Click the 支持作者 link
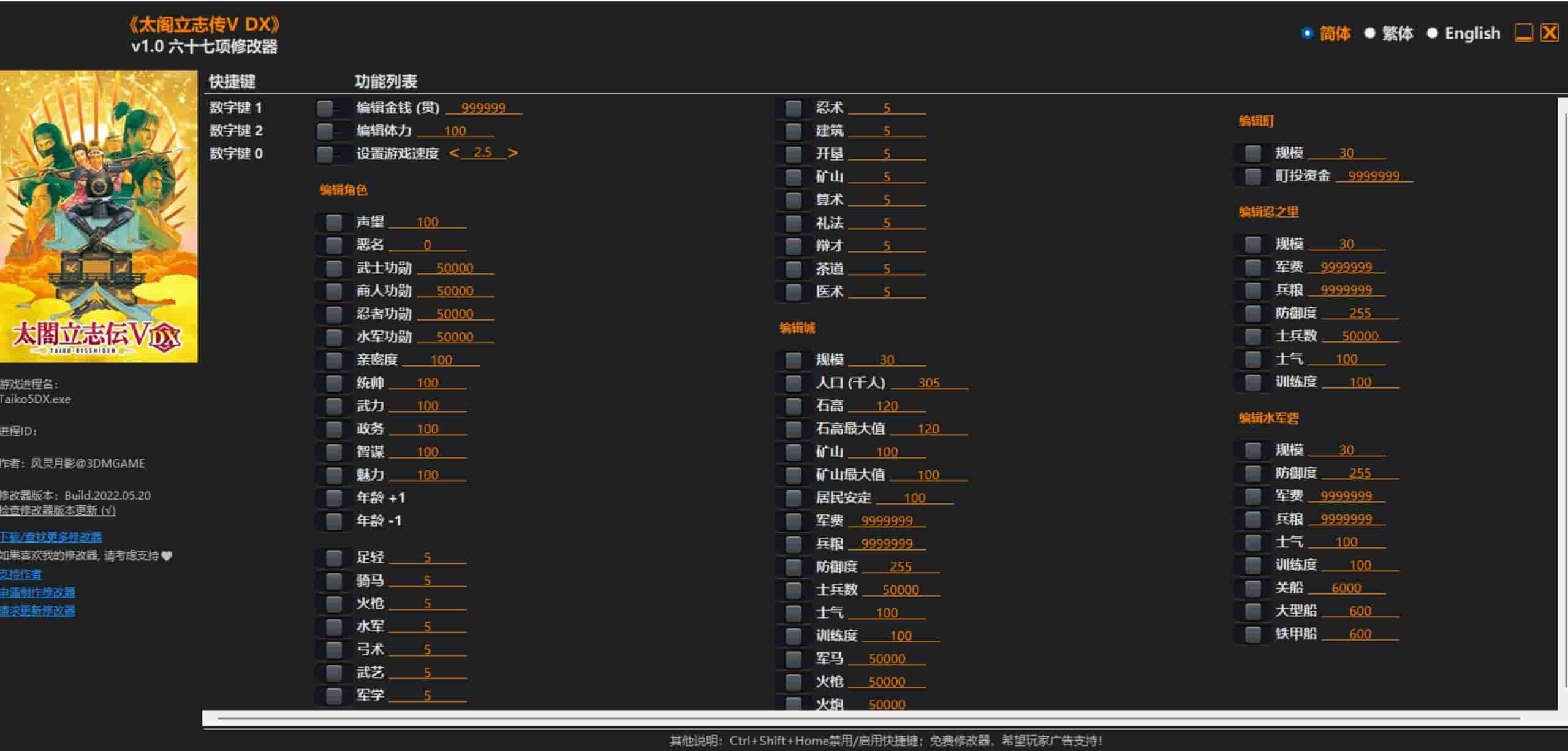The width and height of the screenshot is (1568, 751). coord(21,574)
